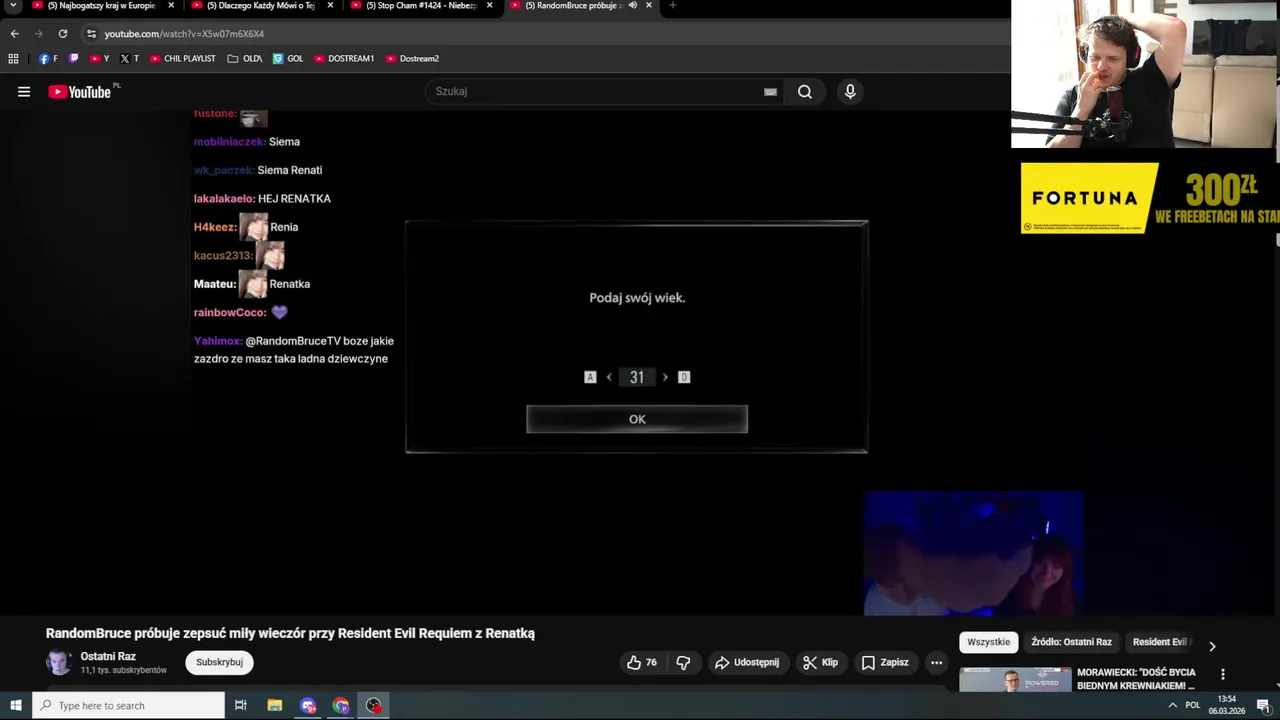This screenshot has width=1280, height=720.
Task: Open the browser apps grid shortcut
Action: coord(13,59)
